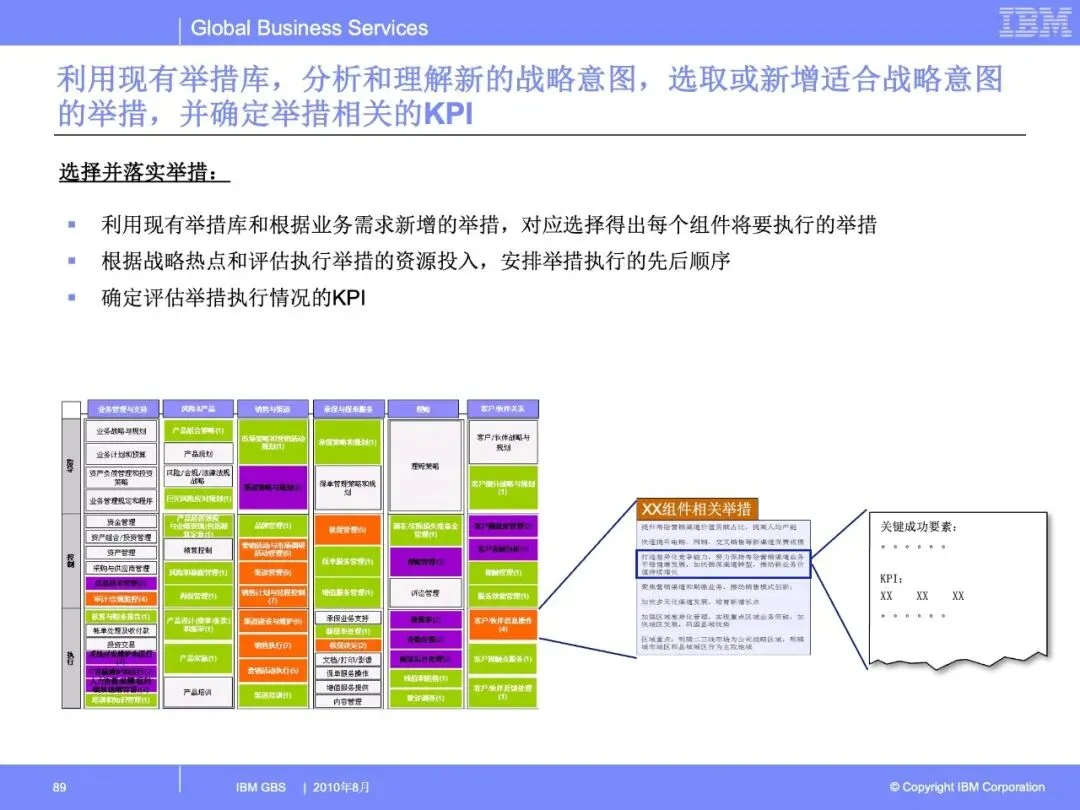The height and width of the screenshot is (810, 1080).
Task: Click the KPI: label in the callout box
Action: click(x=891, y=579)
